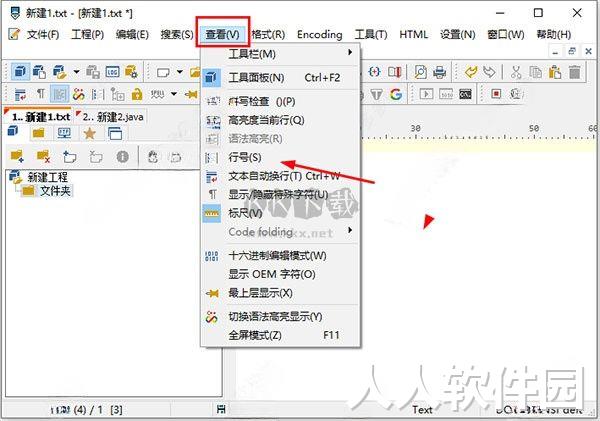The width and height of the screenshot is (600, 421).
Task: Click the play run toolbar icon
Action: 426,94
